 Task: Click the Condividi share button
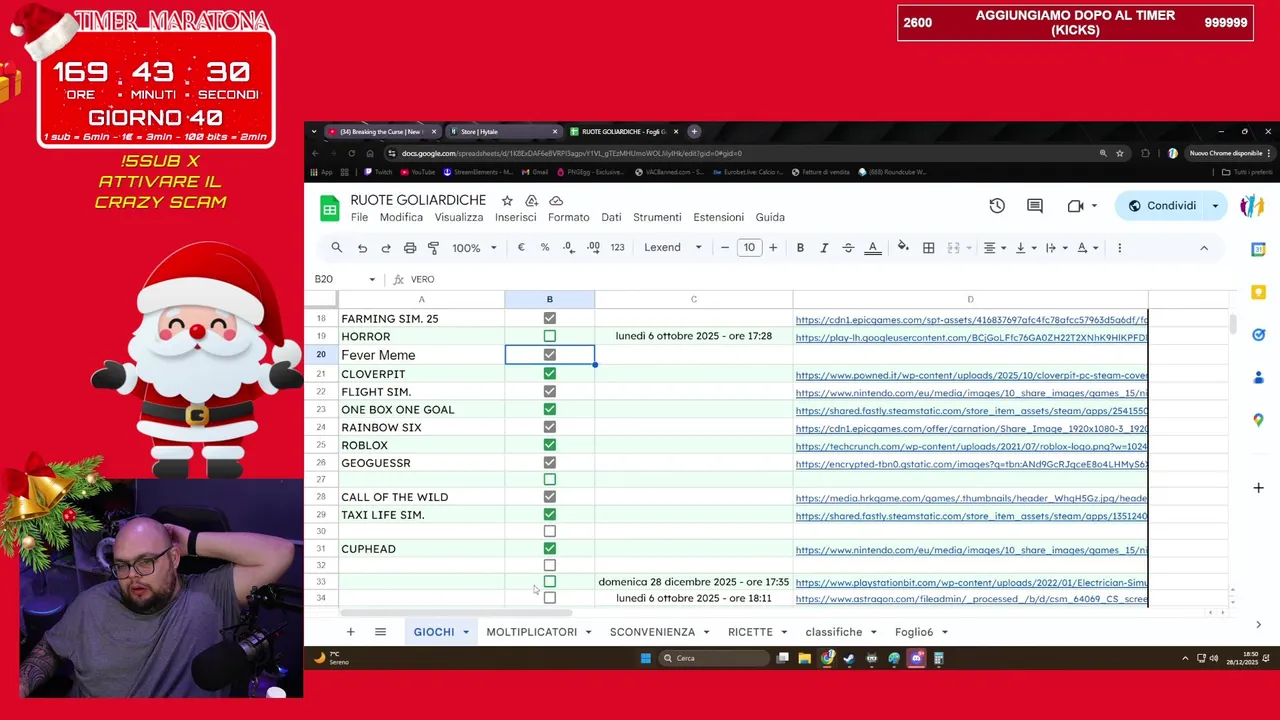click(x=1162, y=206)
